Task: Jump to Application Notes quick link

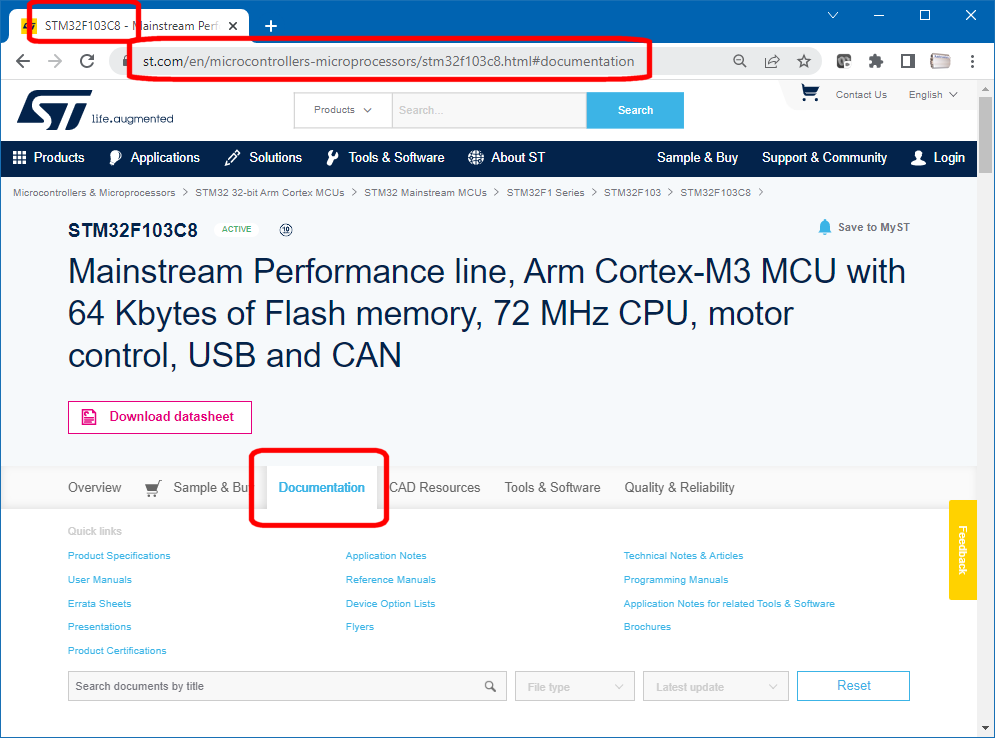Action: tap(386, 555)
